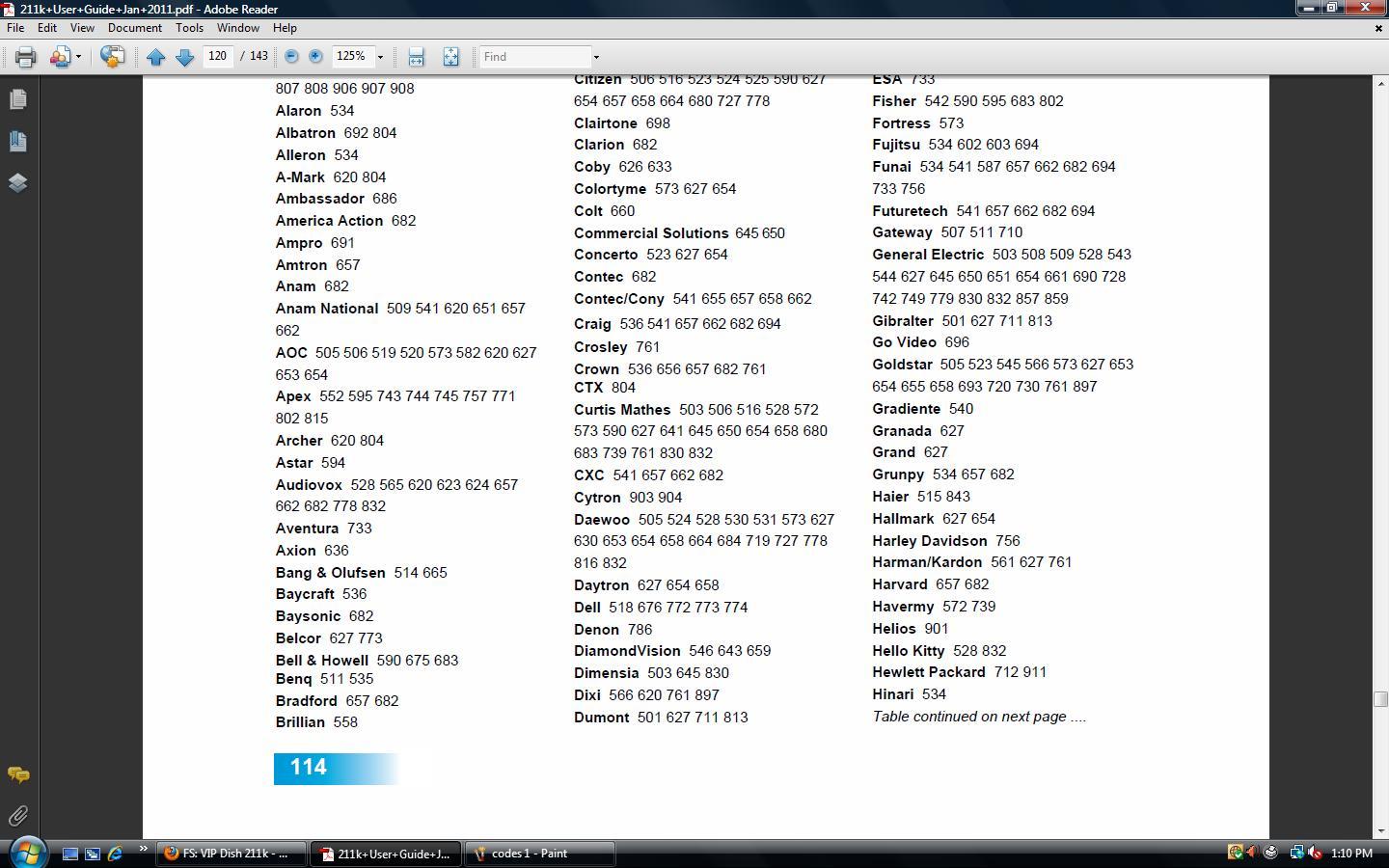Close the document with the menu-bar X

pyautogui.click(x=1377, y=28)
